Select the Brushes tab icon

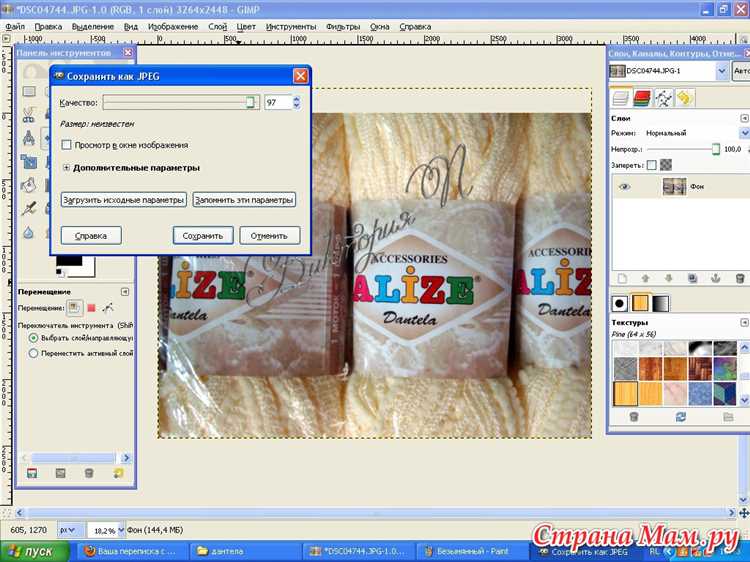tap(620, 303)
